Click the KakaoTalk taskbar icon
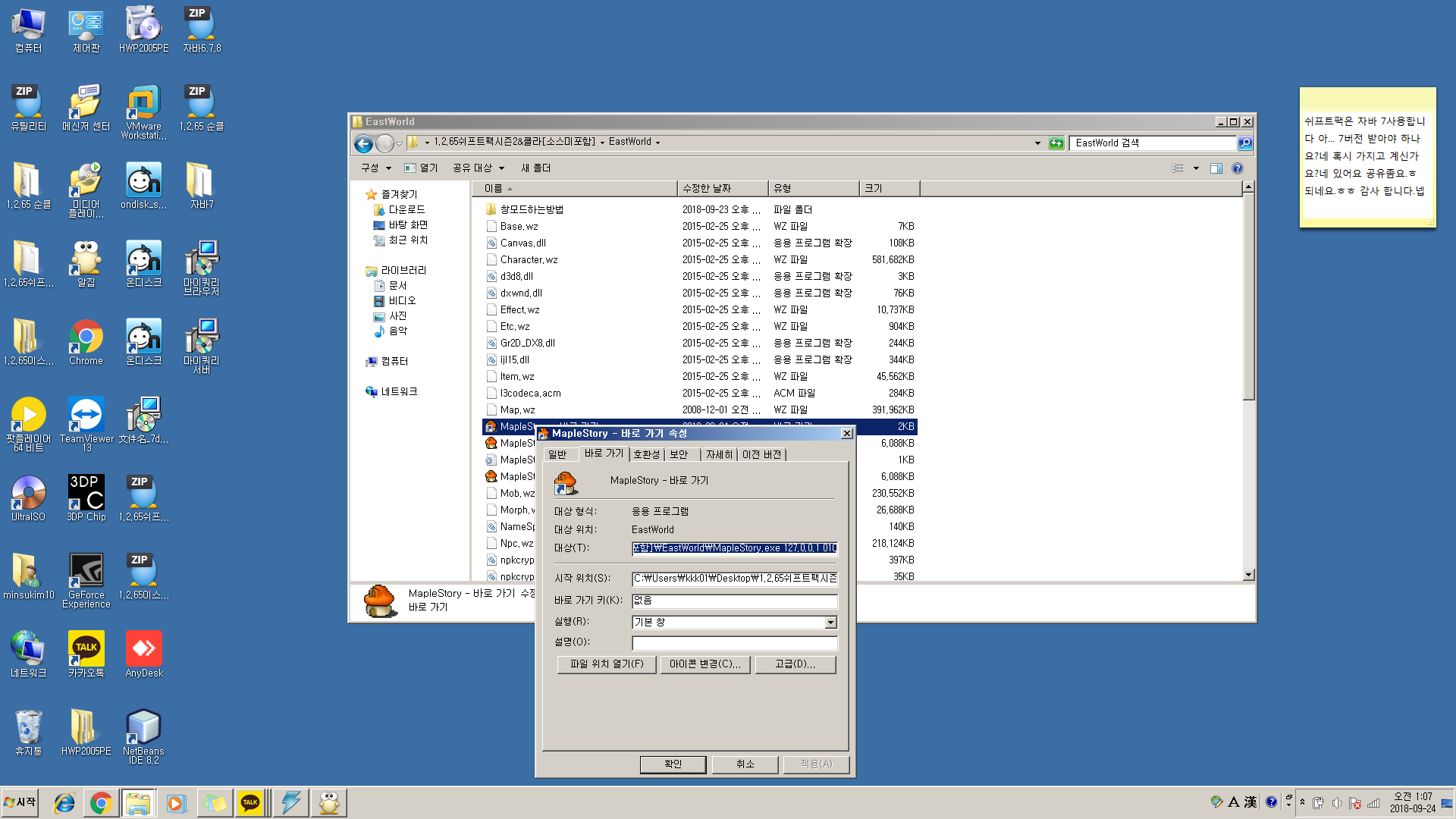This screenshot has width=1456, height=819. (x=250, y=803)
